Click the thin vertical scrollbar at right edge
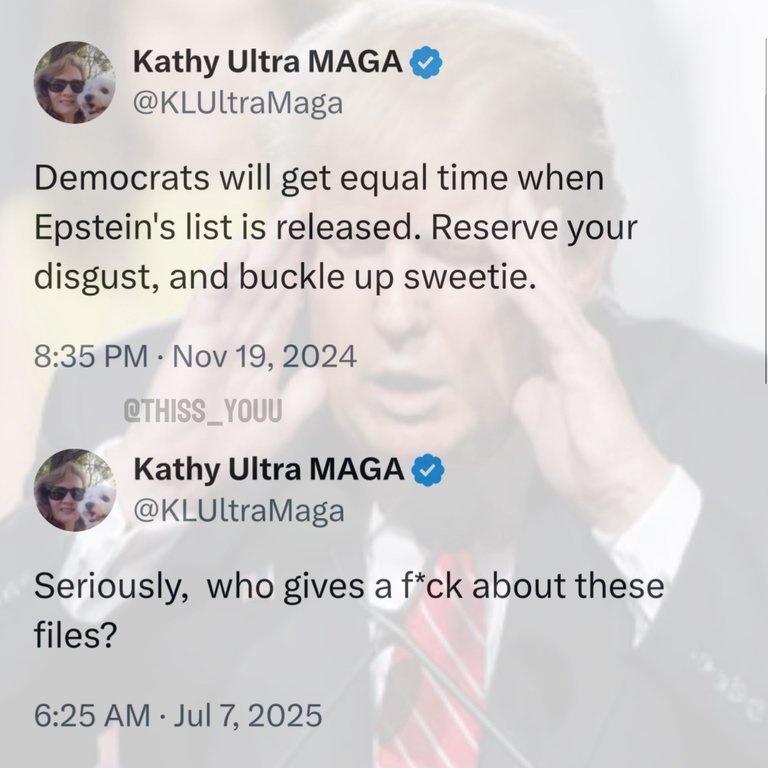The height and width of the screenshot is (768, 768). click(765, 211)
